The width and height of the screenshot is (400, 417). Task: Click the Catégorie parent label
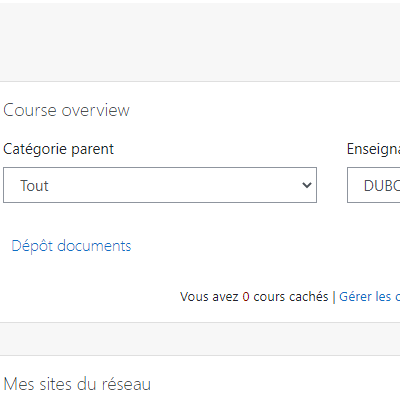point(58,149)
